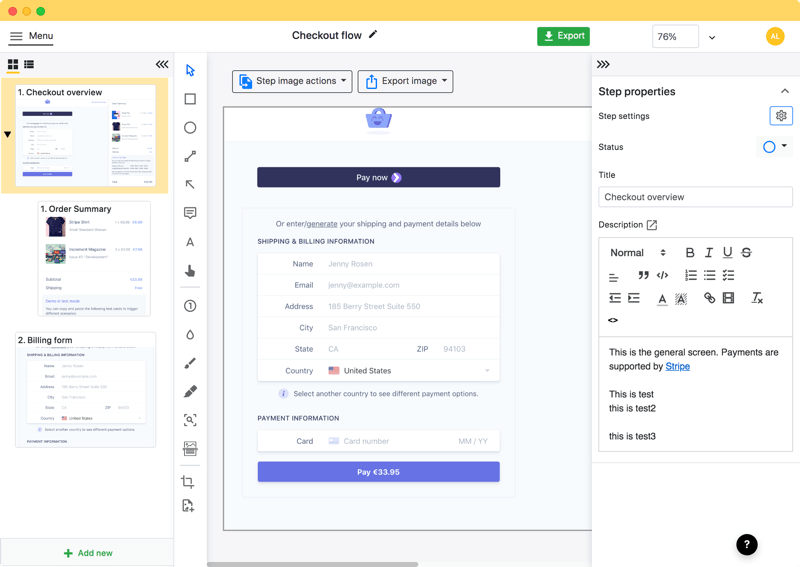Toggle bold formatting in description
Screen dimensions: 800x567
(689, 253)
